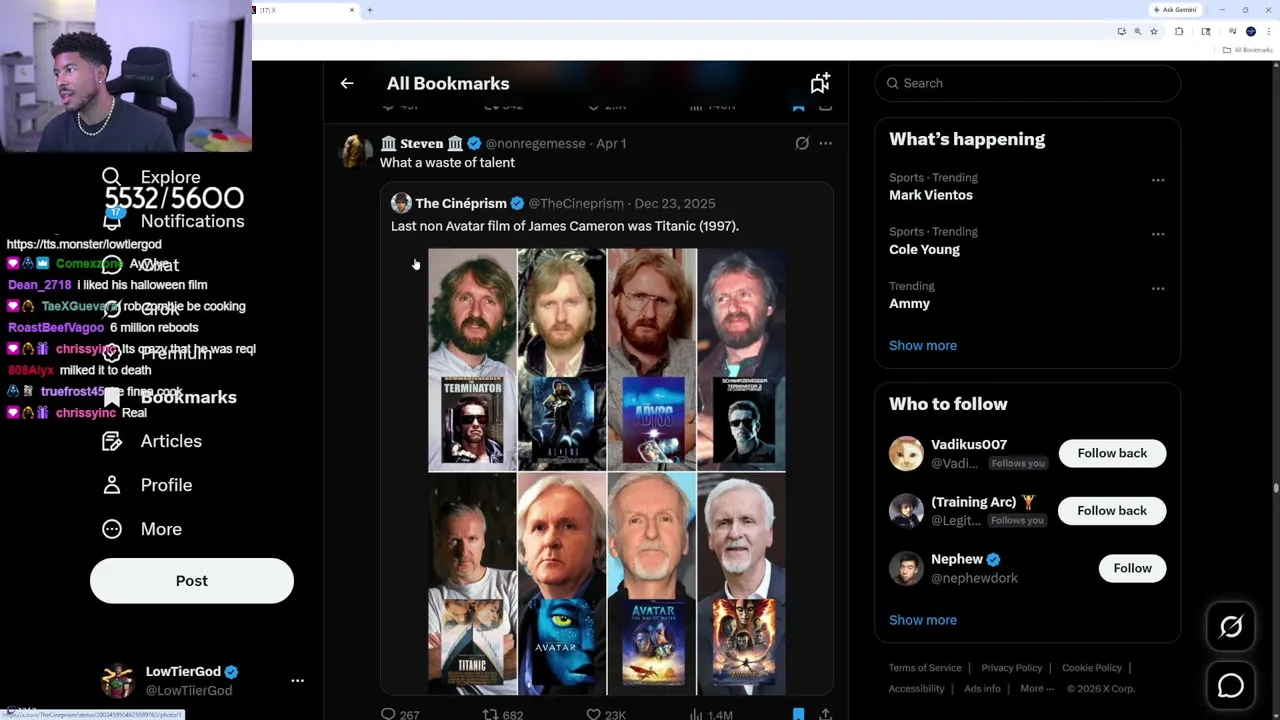Click the Post button
Image resolution: width=1280 pixels, height=720 pixels.
click(192, 581)
